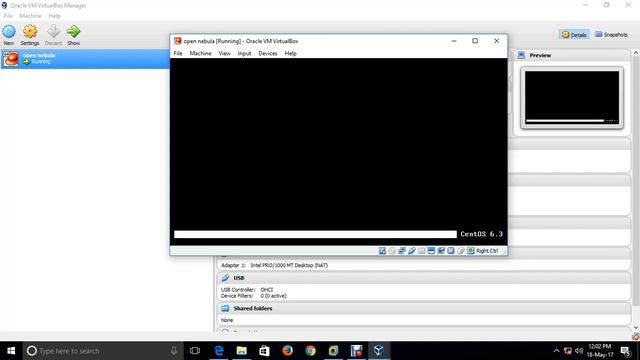
Task: Click the VirtualBox cube taskbar icon
Action: (x=379, y=351)
